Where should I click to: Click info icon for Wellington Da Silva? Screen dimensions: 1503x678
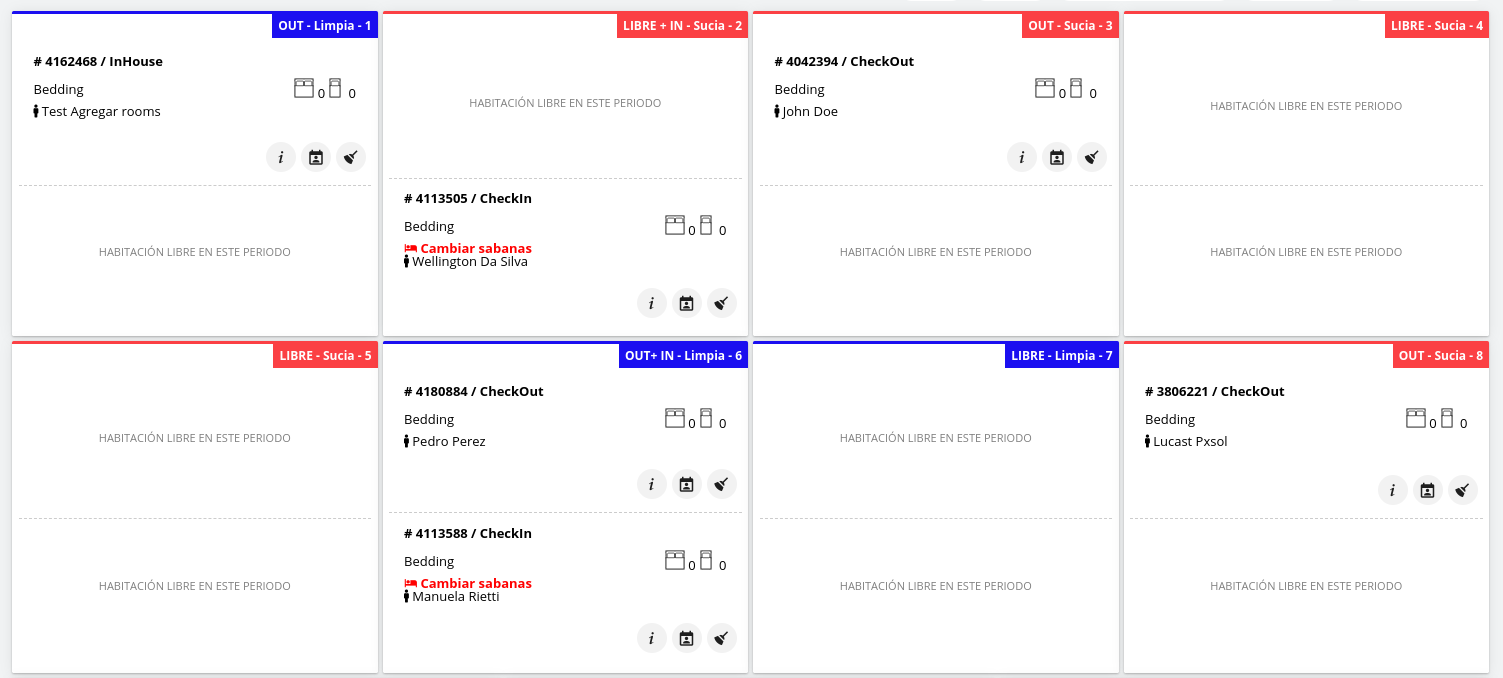tap(652, 303)
